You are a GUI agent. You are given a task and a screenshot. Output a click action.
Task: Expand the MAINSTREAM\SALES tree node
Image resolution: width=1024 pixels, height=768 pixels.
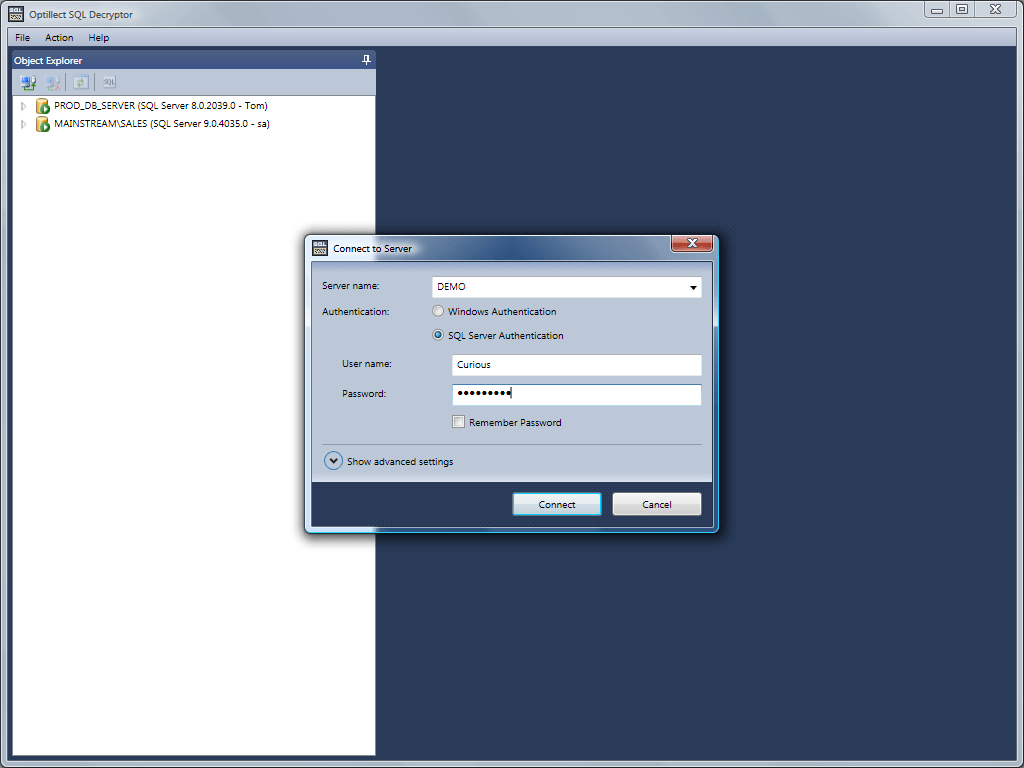pos(24,124)
